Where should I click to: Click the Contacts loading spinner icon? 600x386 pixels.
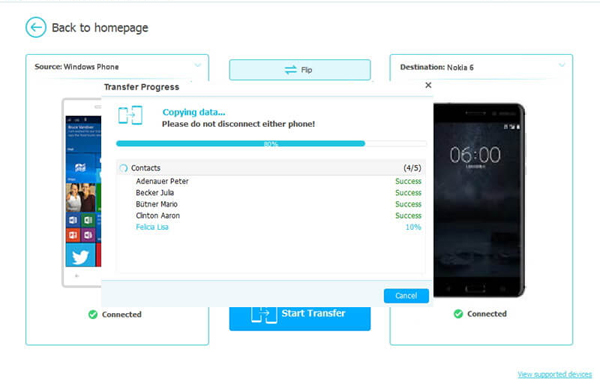click(123, 168)
